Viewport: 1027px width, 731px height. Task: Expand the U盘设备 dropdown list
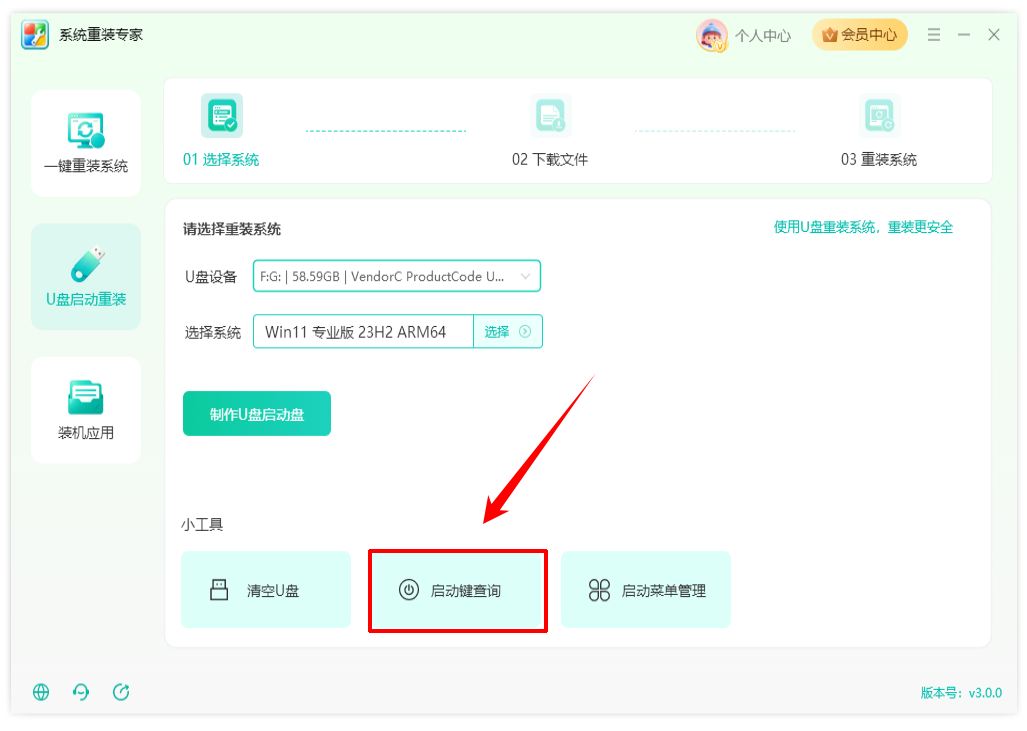pyautogui.click(x=397, y=276)
